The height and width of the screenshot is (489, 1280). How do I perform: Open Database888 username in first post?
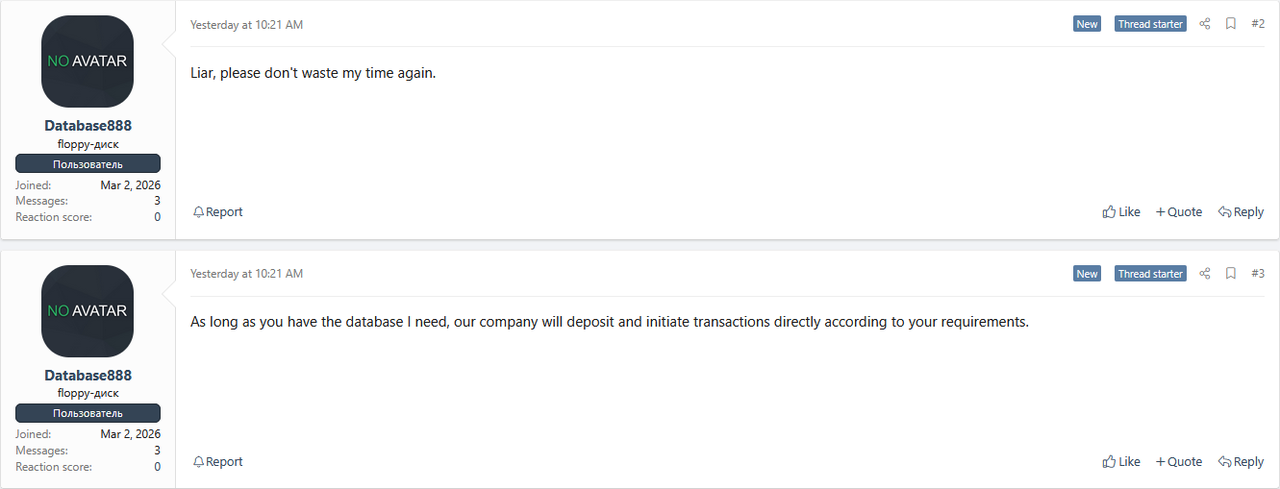(x=88, y=126)
